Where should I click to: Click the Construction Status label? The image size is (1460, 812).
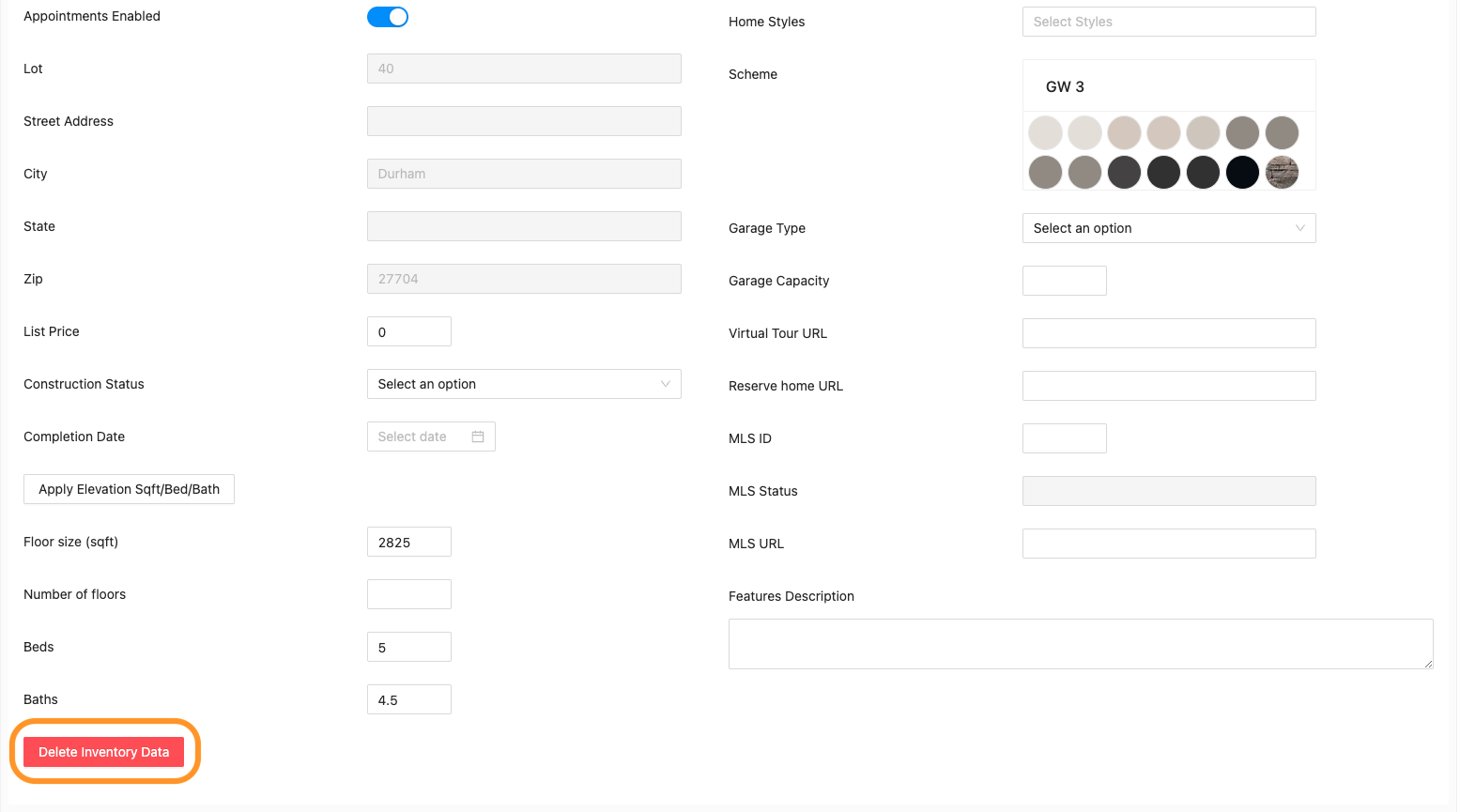tap(84, 384)
